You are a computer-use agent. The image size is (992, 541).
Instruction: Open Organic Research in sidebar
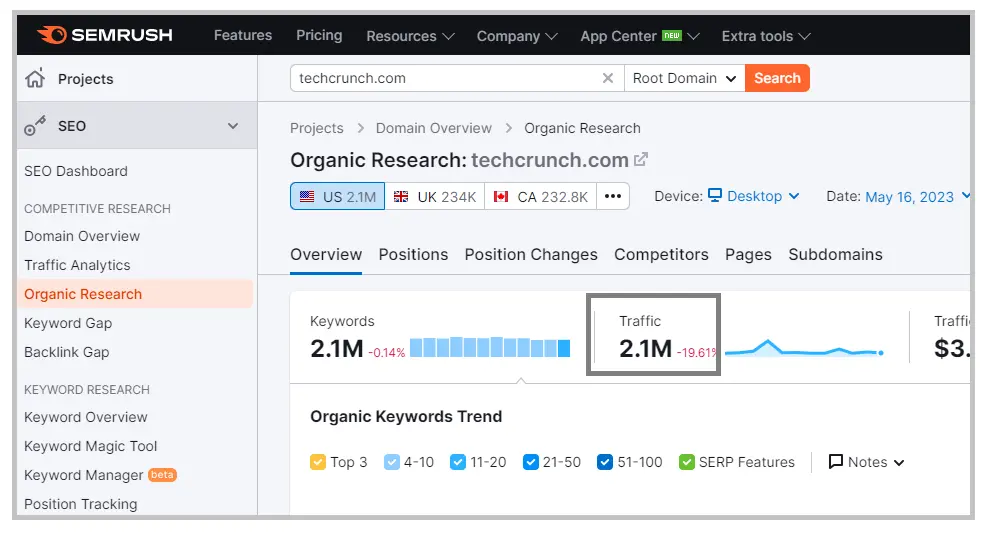click(135, 294)
